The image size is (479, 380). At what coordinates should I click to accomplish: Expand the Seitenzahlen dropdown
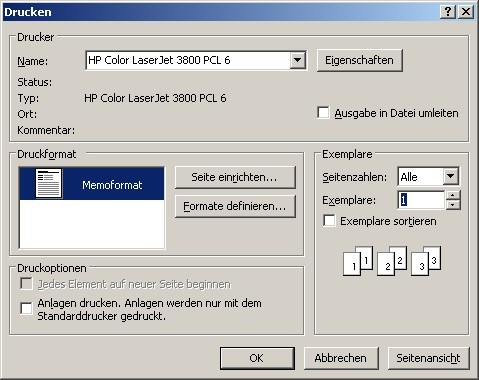pyautogui.click(x=450, y=176)
